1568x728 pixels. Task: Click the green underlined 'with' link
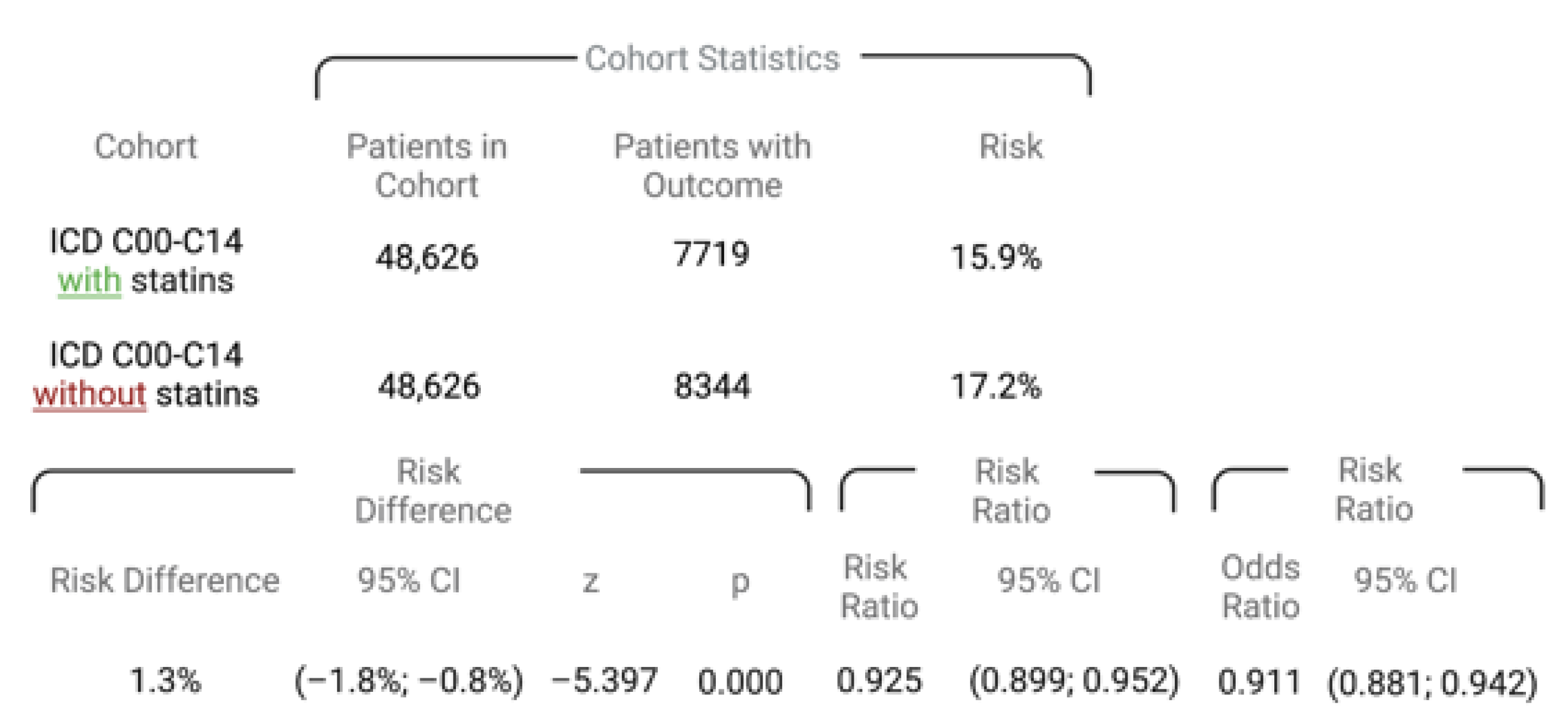pos(89,281)
